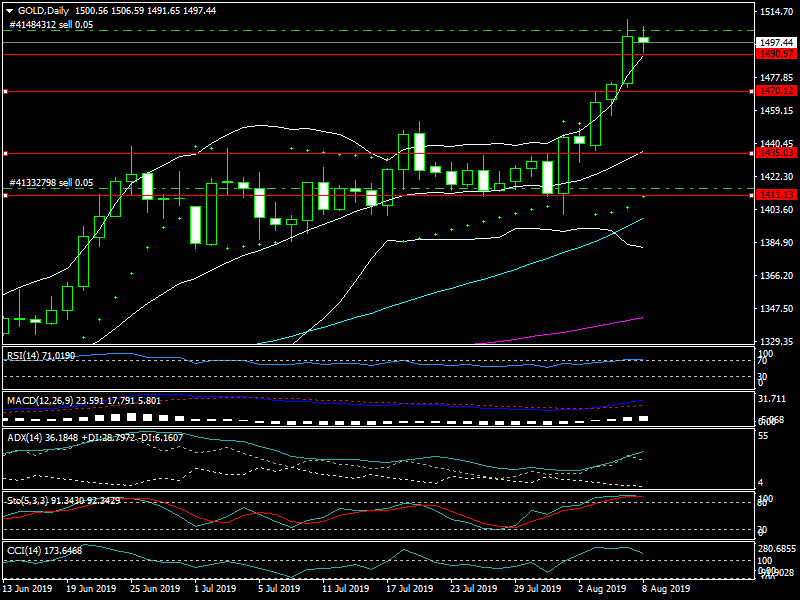Click the 19 Jun 2019 date label
This screenshot has height=600, width=800.
coord(91,589)
